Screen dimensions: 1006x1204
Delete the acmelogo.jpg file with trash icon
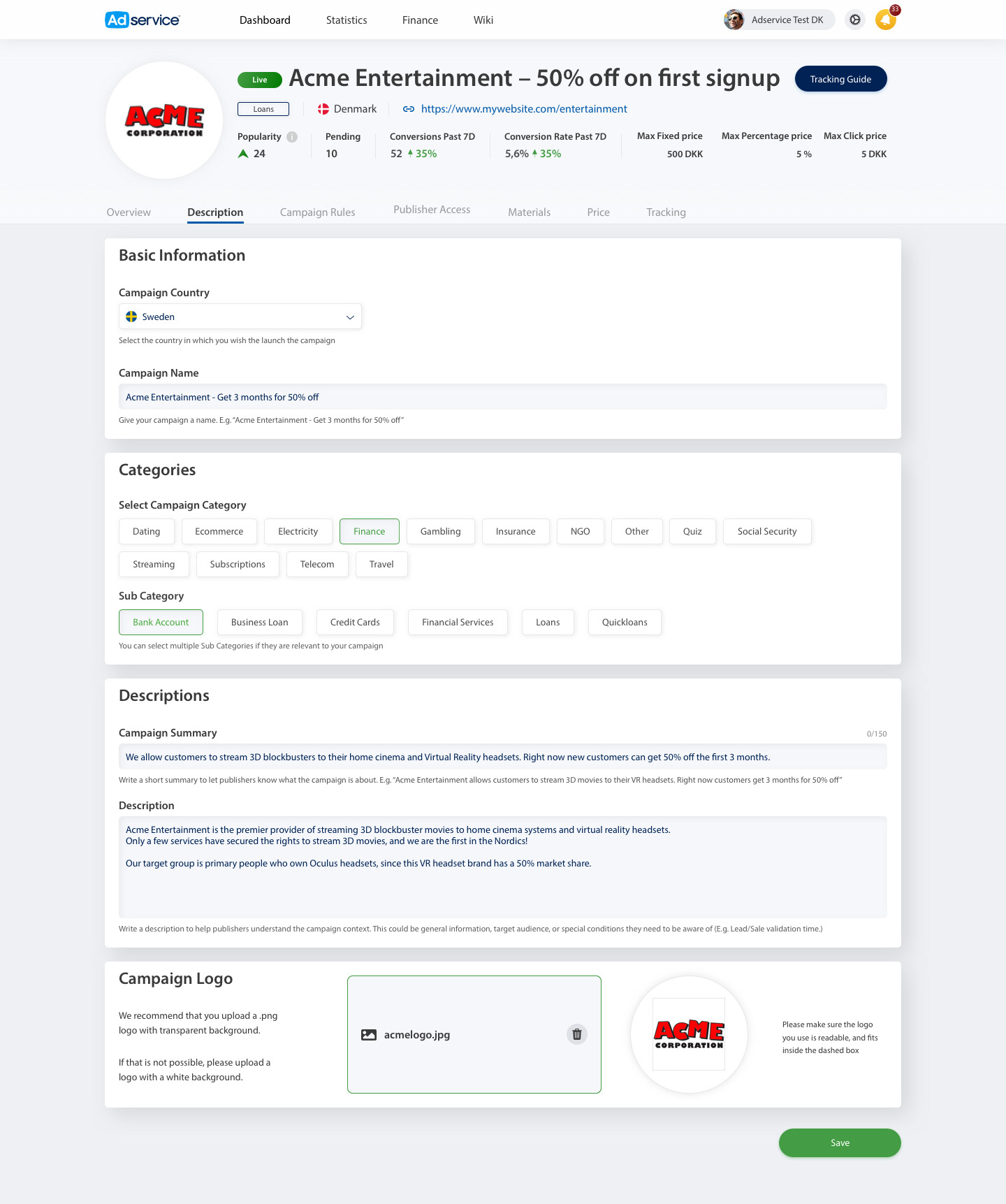(577, 1034)
